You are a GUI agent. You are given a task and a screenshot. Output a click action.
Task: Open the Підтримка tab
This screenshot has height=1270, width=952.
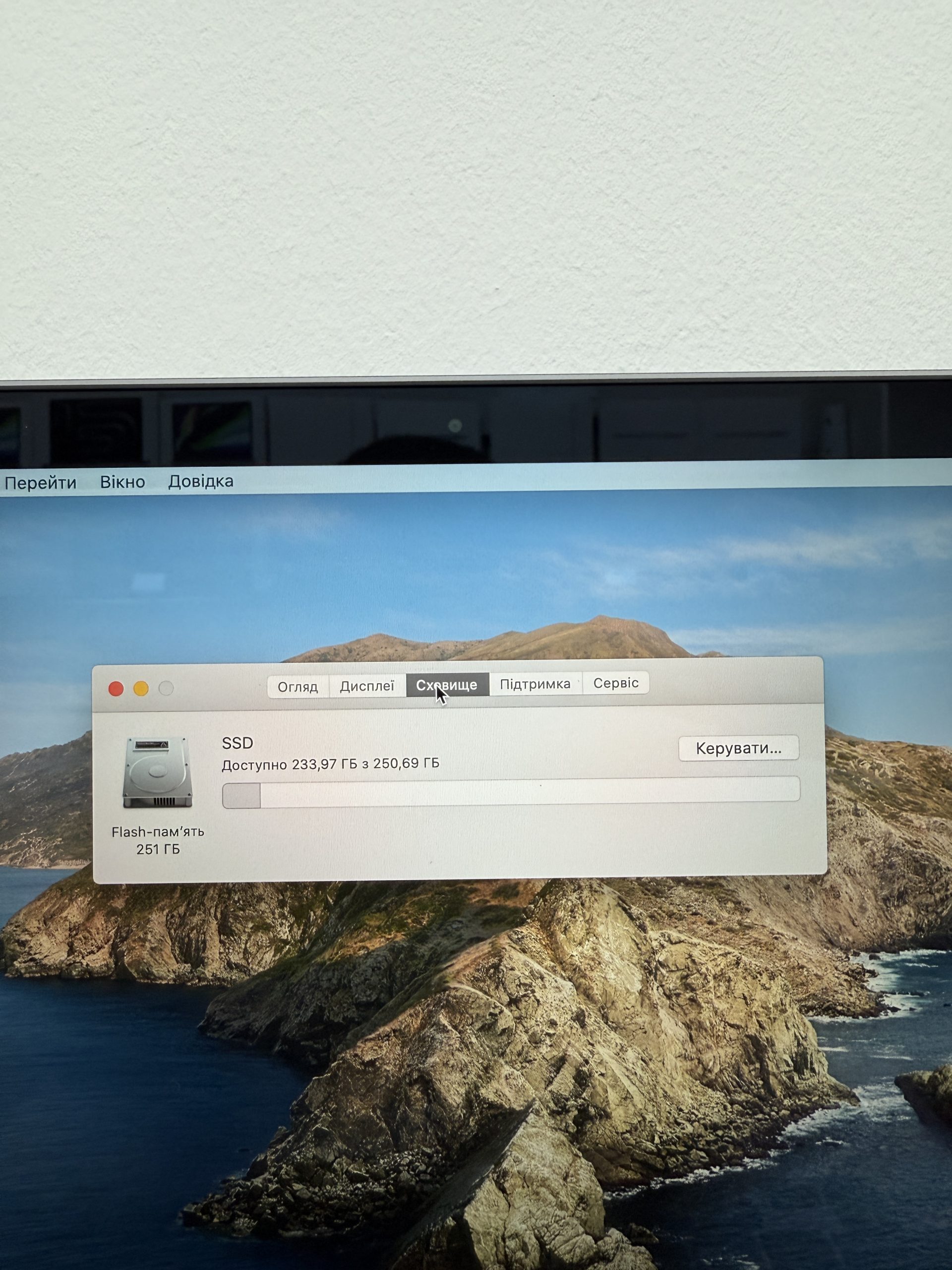[535, 684]
